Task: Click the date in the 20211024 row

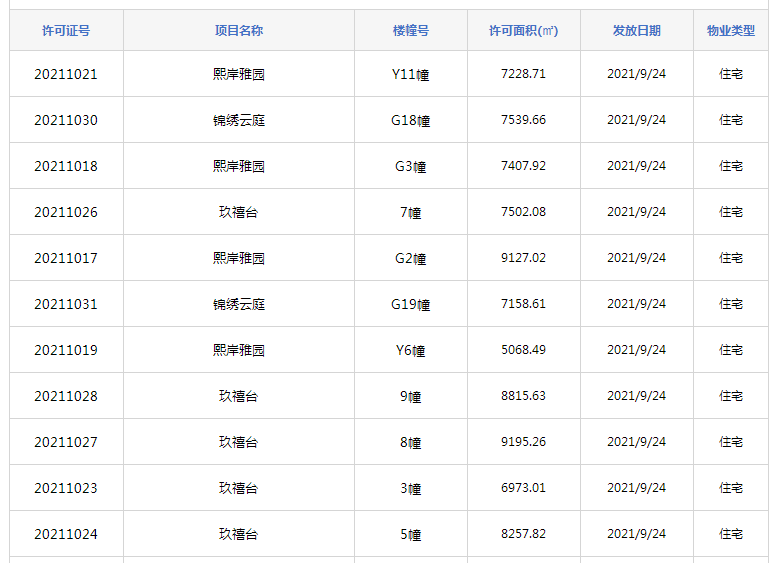Action: click(637, 534)
